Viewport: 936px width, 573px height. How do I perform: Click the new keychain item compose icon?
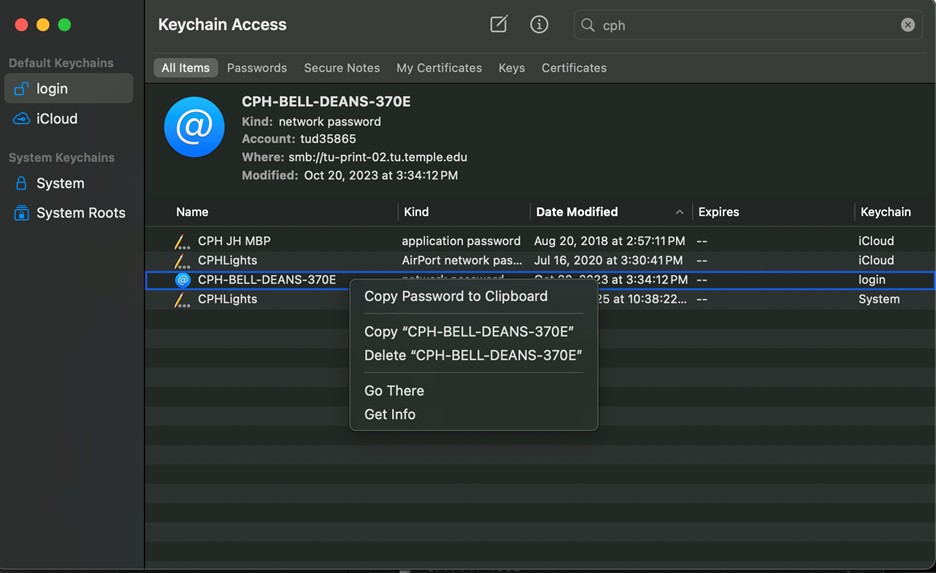point(498,25)
